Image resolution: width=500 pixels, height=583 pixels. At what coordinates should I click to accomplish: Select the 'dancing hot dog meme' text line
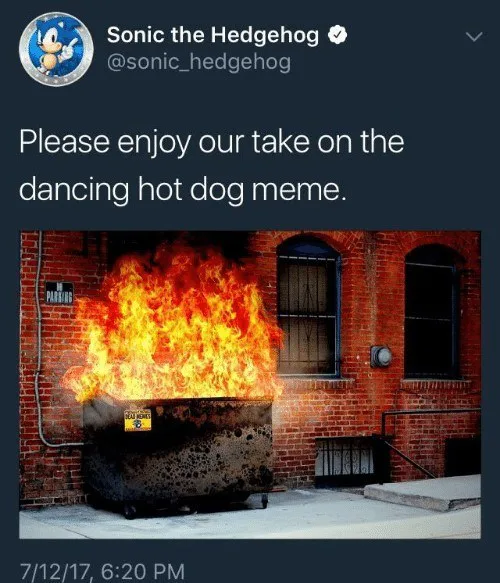[183, 190]
